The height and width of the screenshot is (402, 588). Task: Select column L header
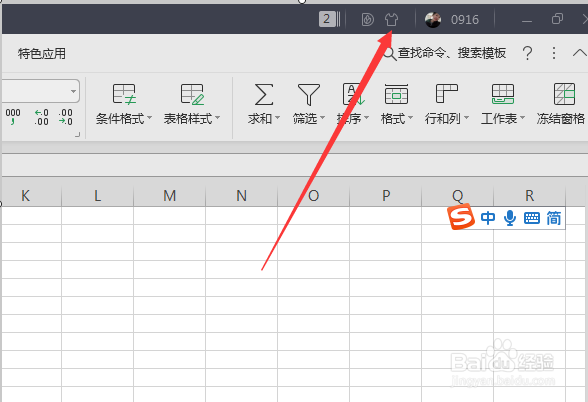(98, 196)
